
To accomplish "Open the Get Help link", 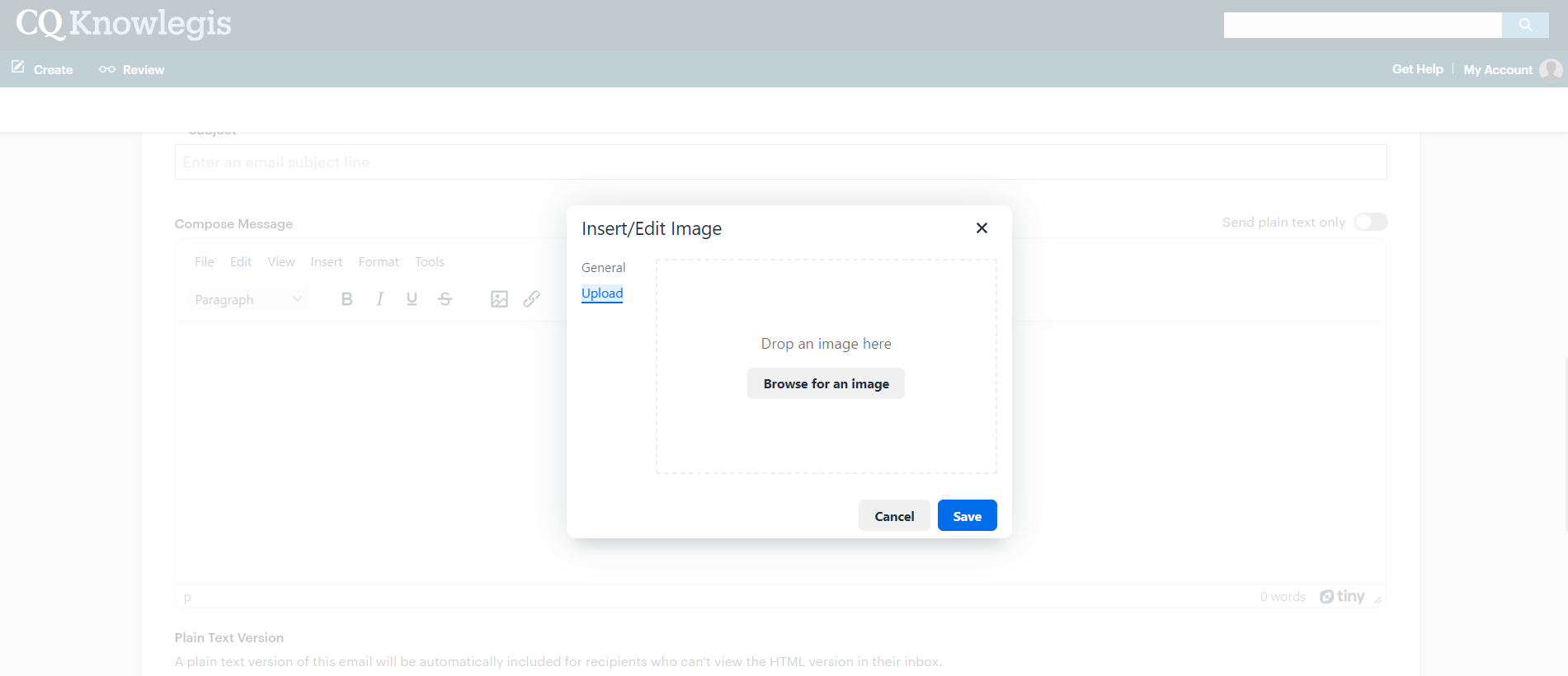I will [1417, 69].
